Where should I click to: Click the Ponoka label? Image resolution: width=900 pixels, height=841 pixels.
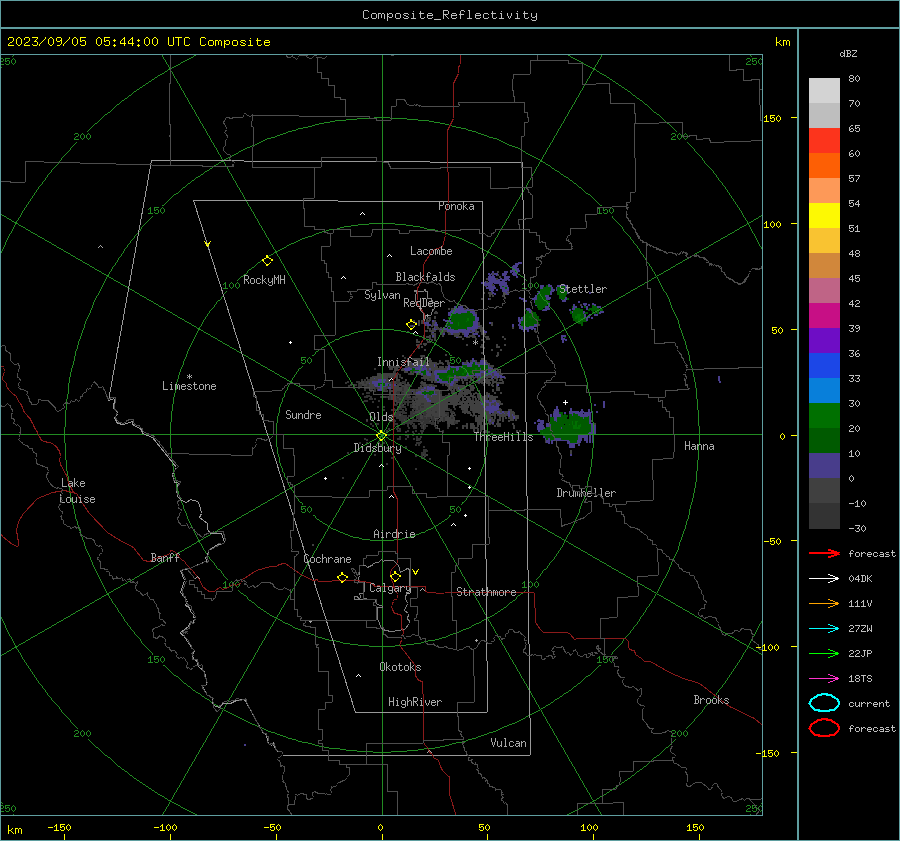[x=456, y=206]
